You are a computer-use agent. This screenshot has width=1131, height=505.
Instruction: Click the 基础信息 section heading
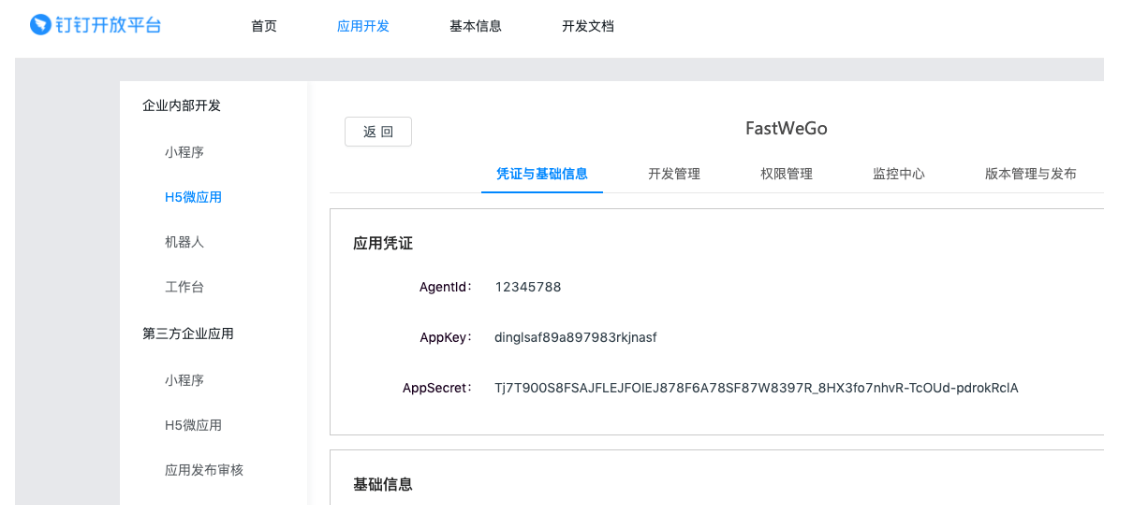382,483
